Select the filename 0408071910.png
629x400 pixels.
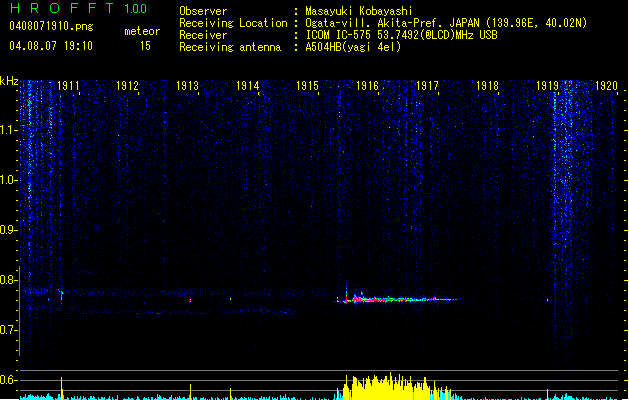(51, 26)
